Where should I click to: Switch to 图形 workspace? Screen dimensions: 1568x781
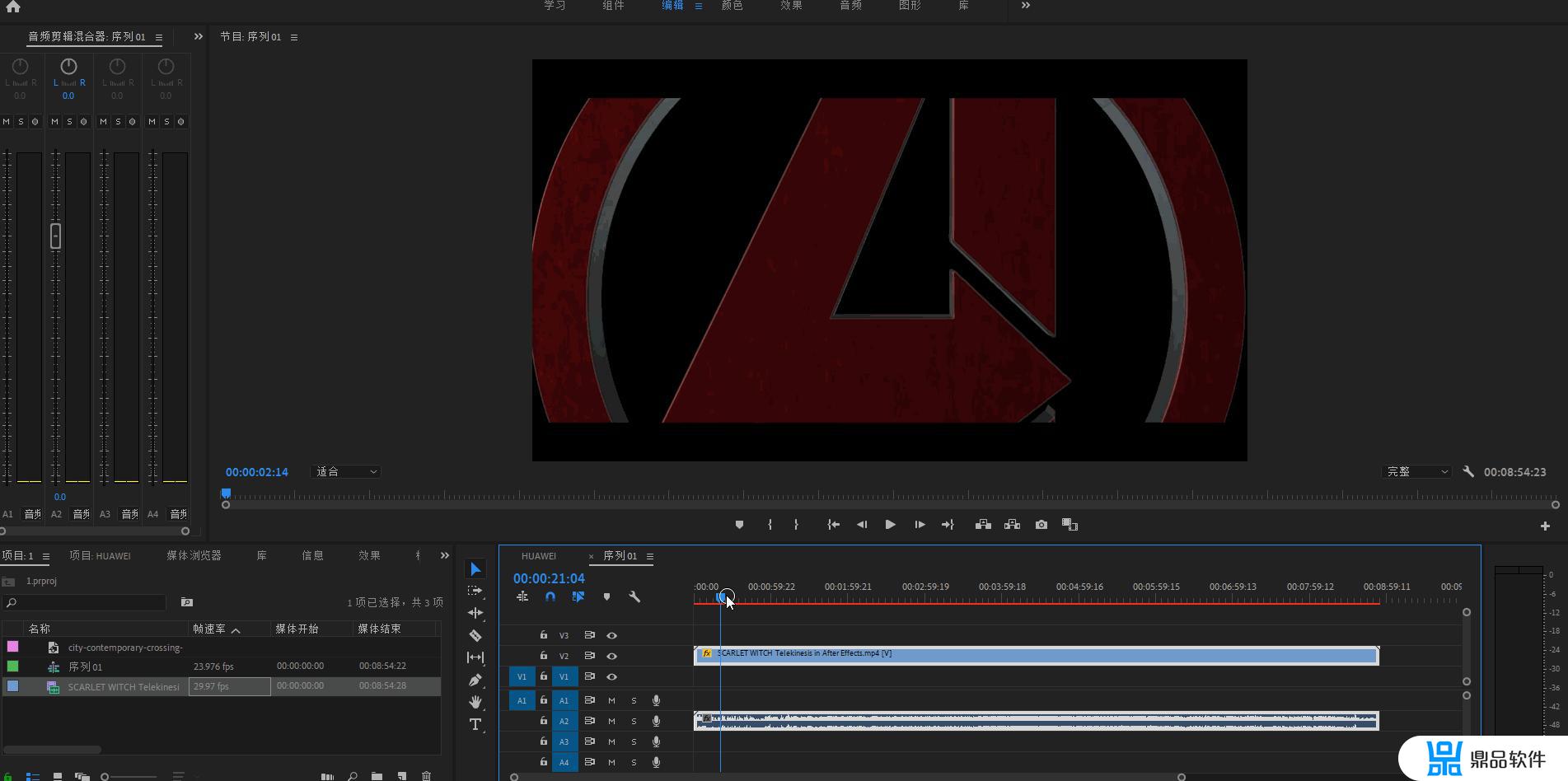[910, 6]
